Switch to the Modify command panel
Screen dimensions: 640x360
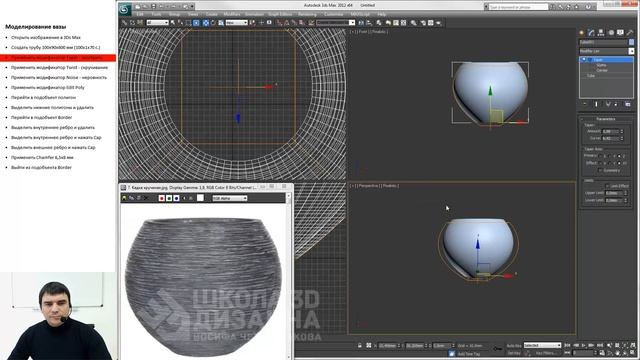pos(591,33)
